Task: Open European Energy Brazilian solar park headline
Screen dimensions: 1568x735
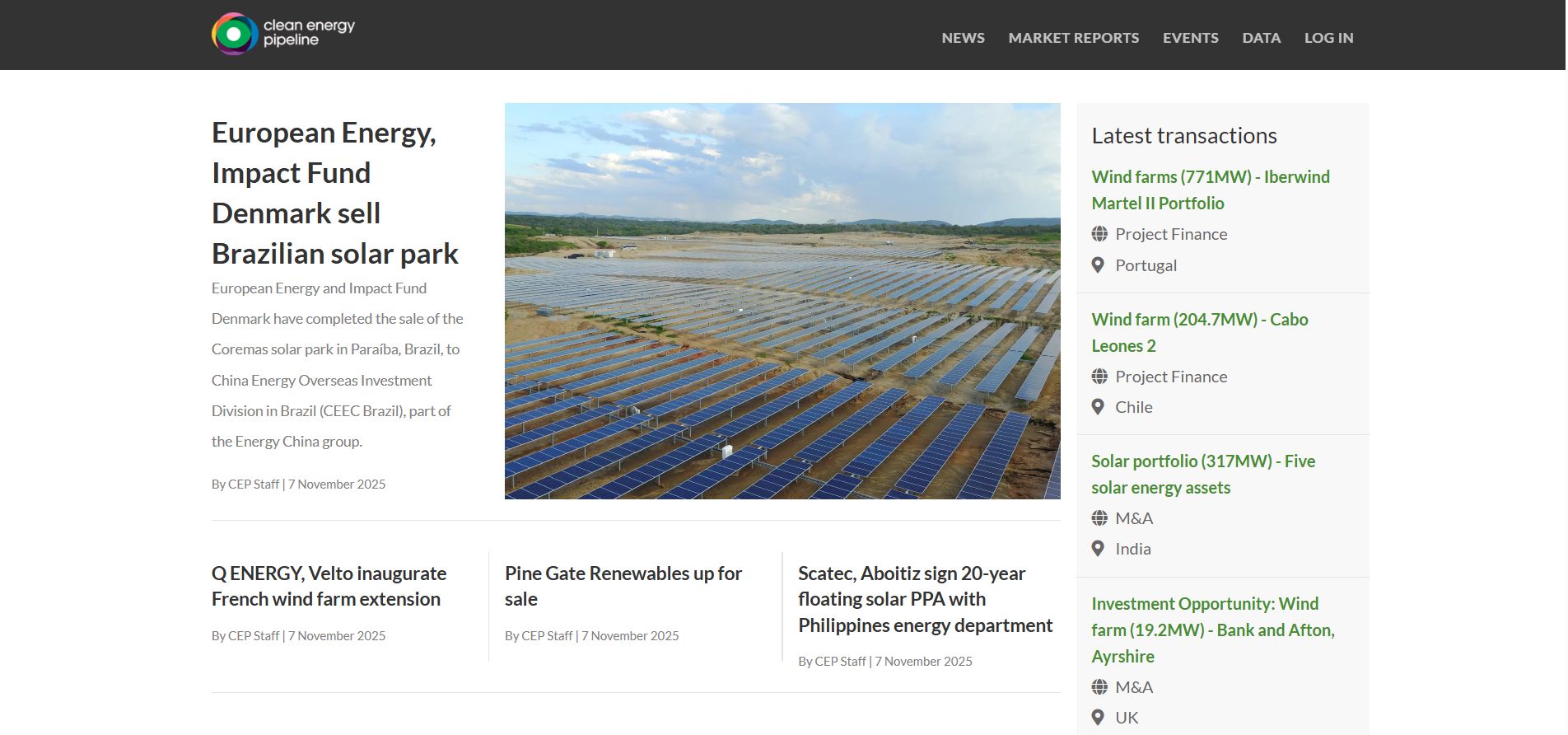Action: tap(335, 193)
